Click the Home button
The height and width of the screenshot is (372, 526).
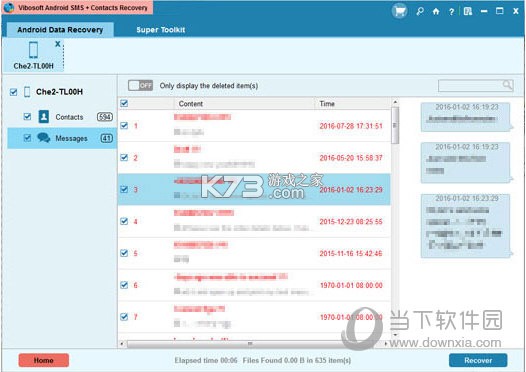(44, 360)
